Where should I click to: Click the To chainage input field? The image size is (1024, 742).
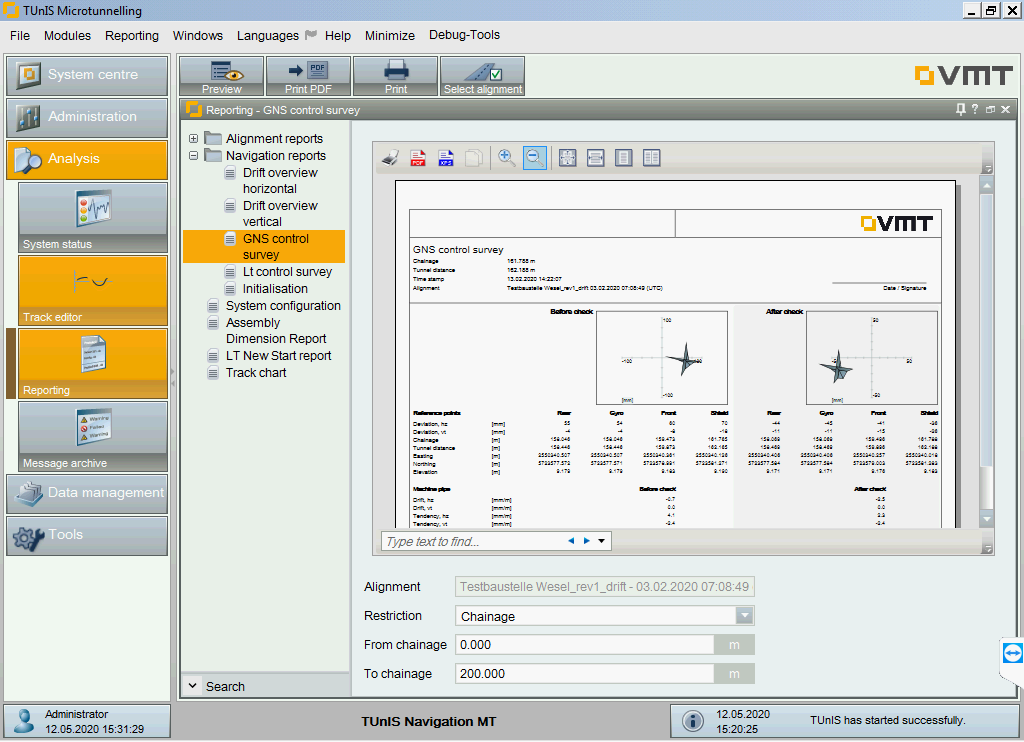pyautogui.click(x=584, y=673)
